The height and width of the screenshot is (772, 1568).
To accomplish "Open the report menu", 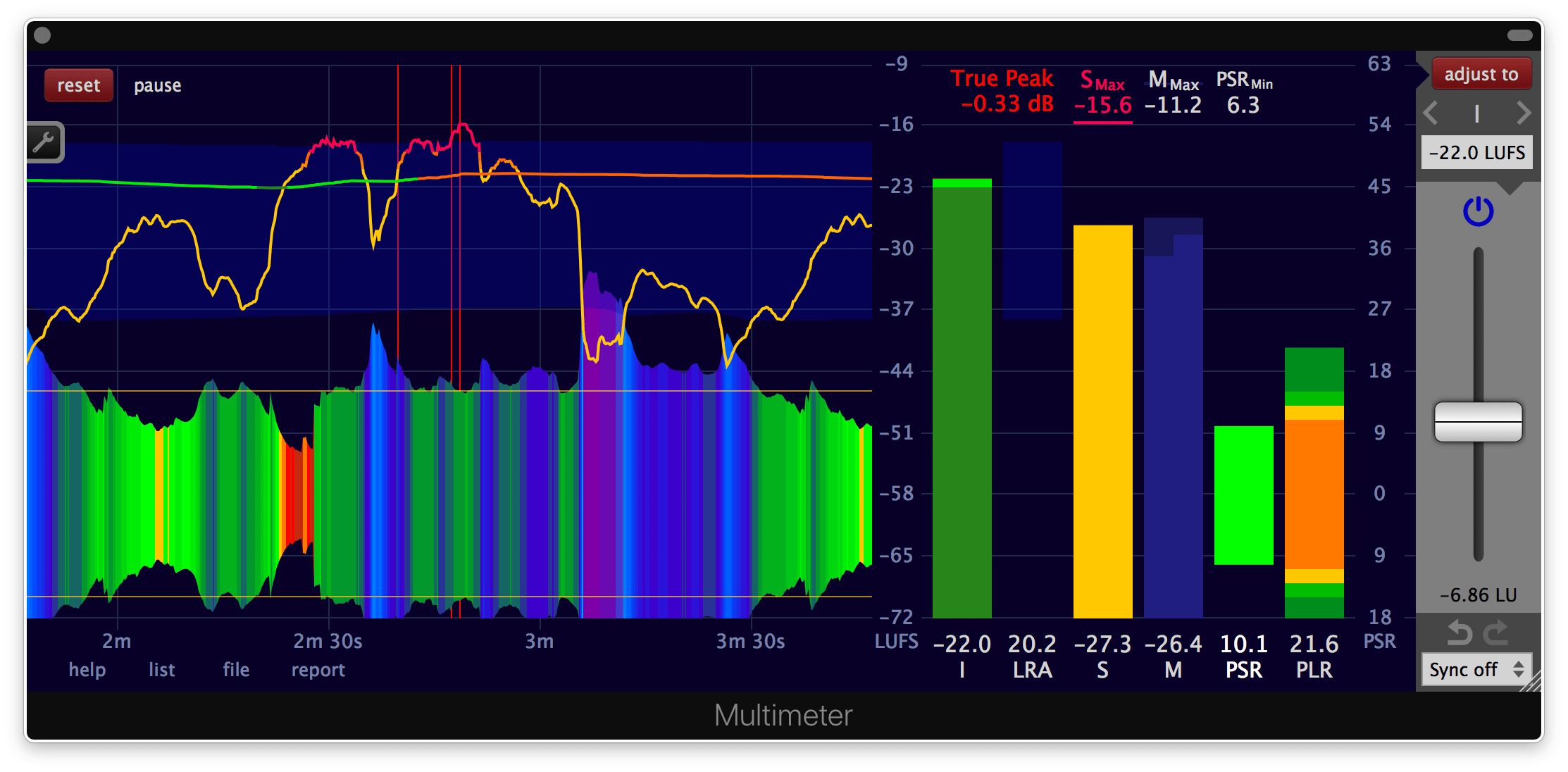I will pos(318,670).
